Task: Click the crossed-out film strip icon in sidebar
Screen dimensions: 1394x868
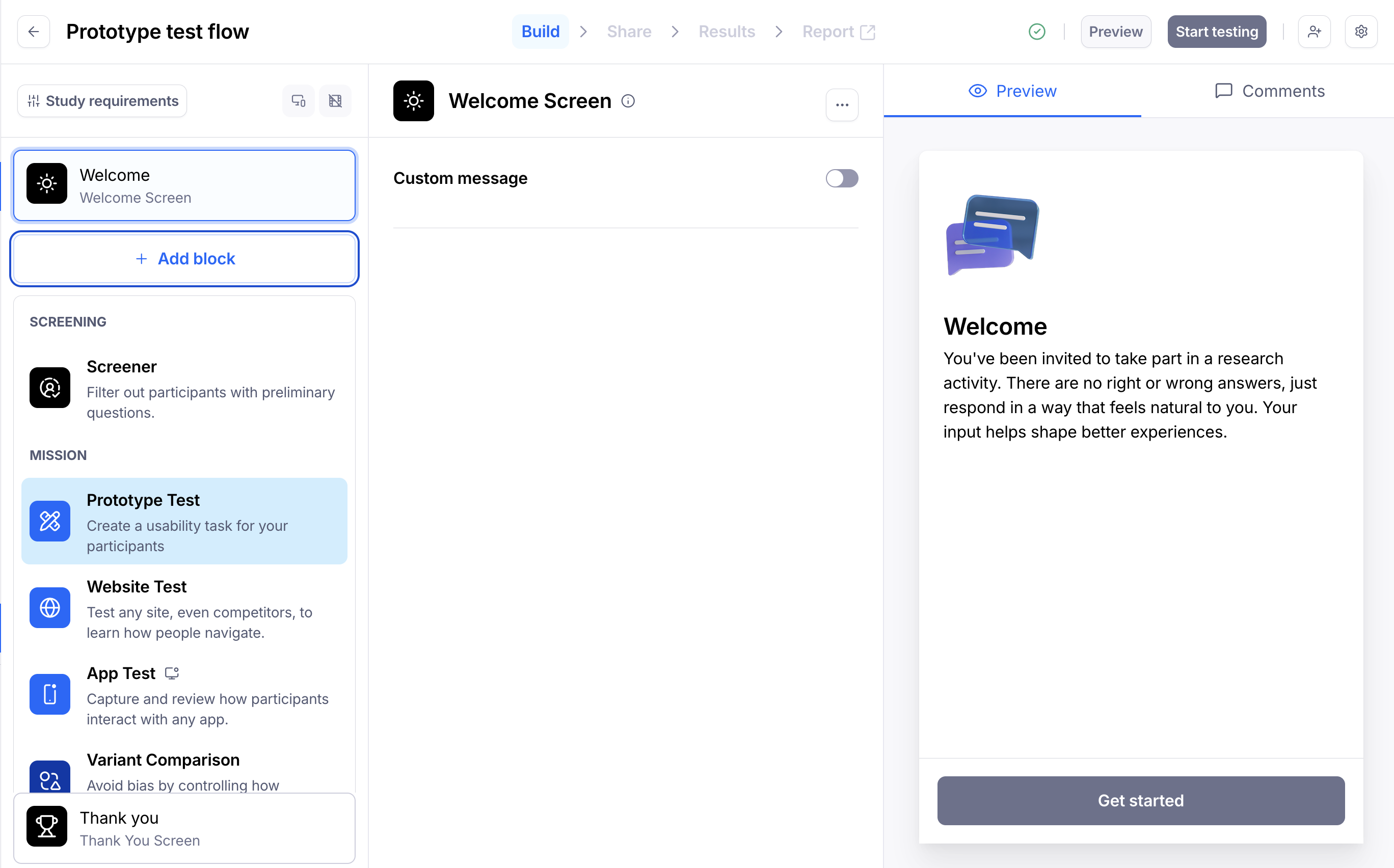Action: (x=335, y=101)
